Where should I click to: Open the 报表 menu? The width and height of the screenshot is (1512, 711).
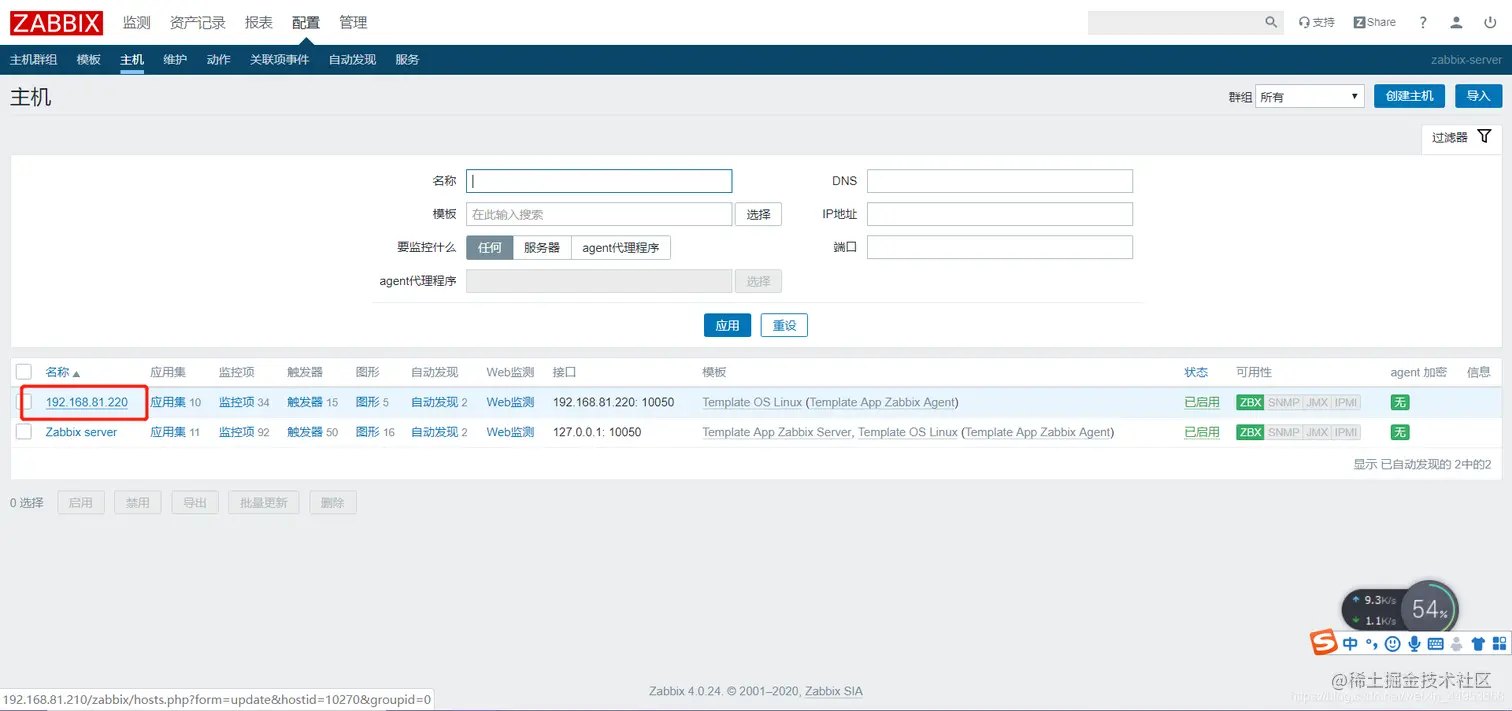coord(259,22)
